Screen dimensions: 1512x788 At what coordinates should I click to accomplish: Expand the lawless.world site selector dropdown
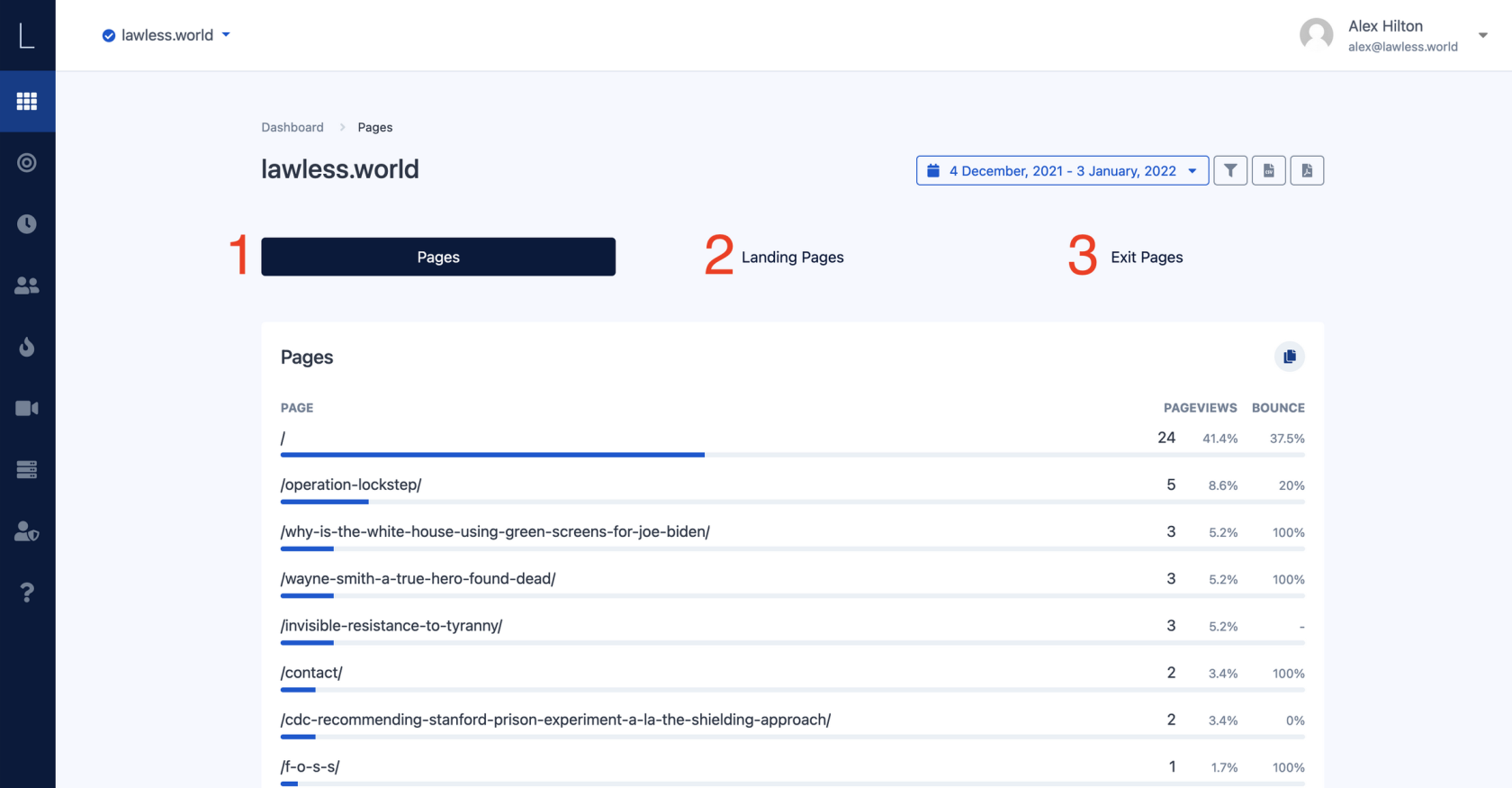(x=166, y=35)
